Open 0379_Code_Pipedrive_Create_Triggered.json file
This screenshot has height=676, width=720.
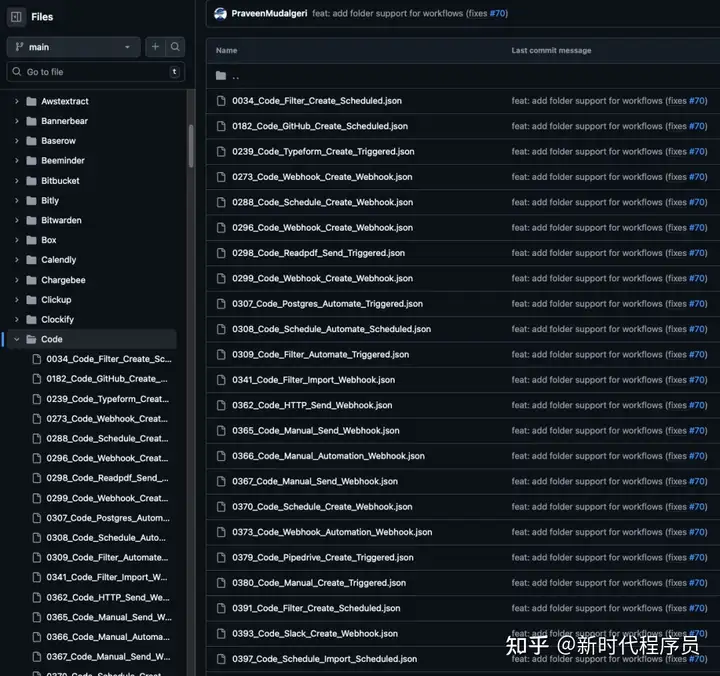pos(322,557)
